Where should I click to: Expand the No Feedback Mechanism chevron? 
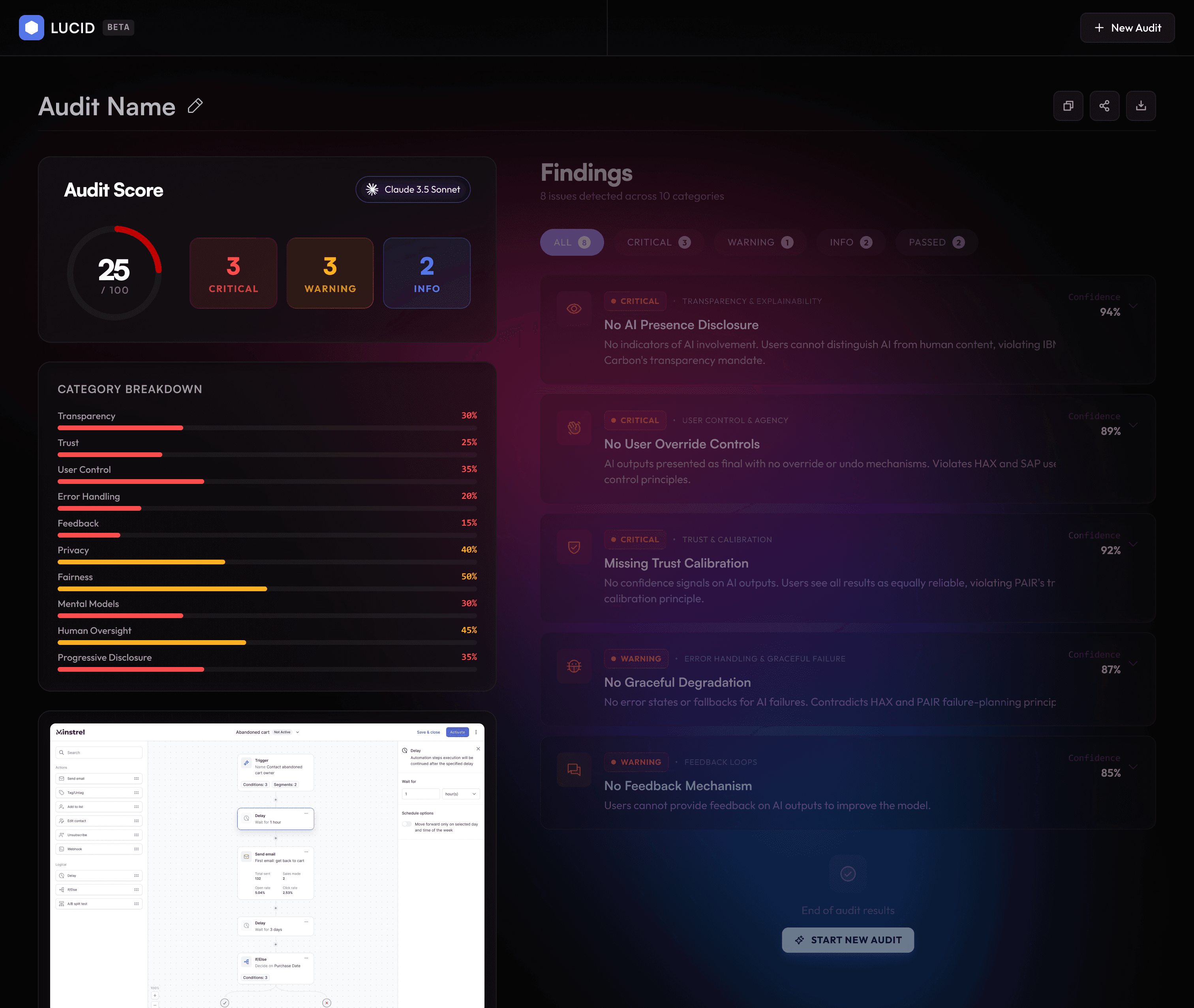point(1133,767)
